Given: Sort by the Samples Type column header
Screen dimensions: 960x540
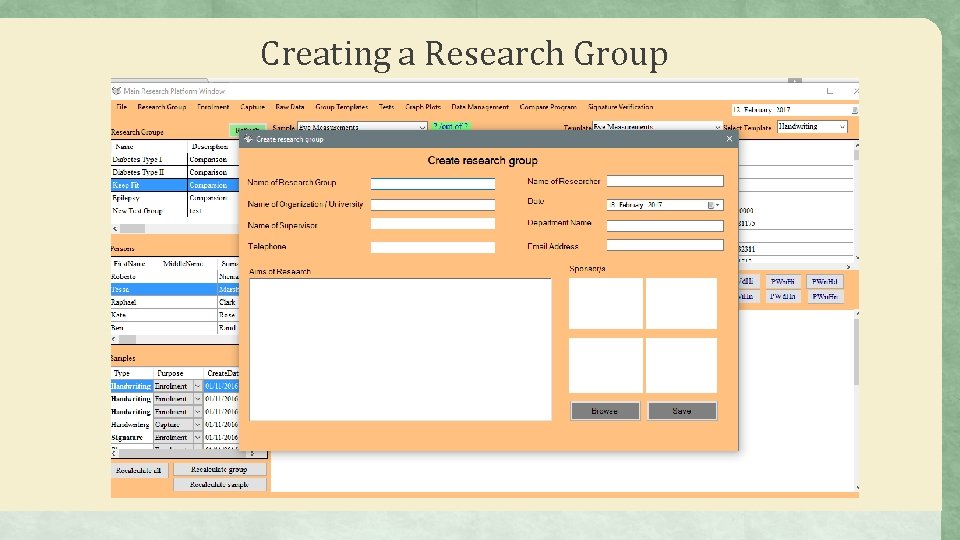Looking at the screenshot, I should click(132, 373).
